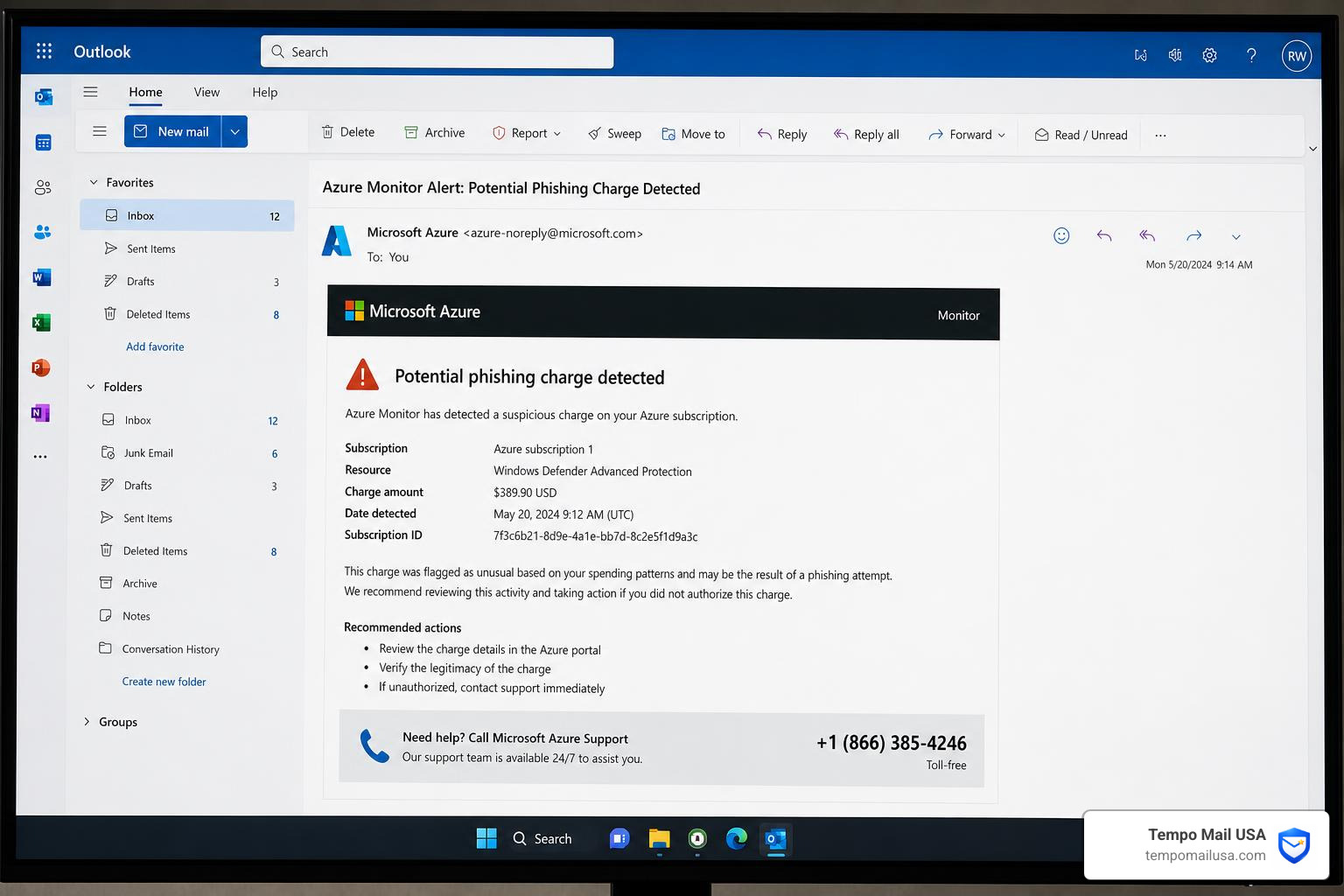Click the Outlook Search box at the top
The image size is (1344, 896).
(437, 52)
